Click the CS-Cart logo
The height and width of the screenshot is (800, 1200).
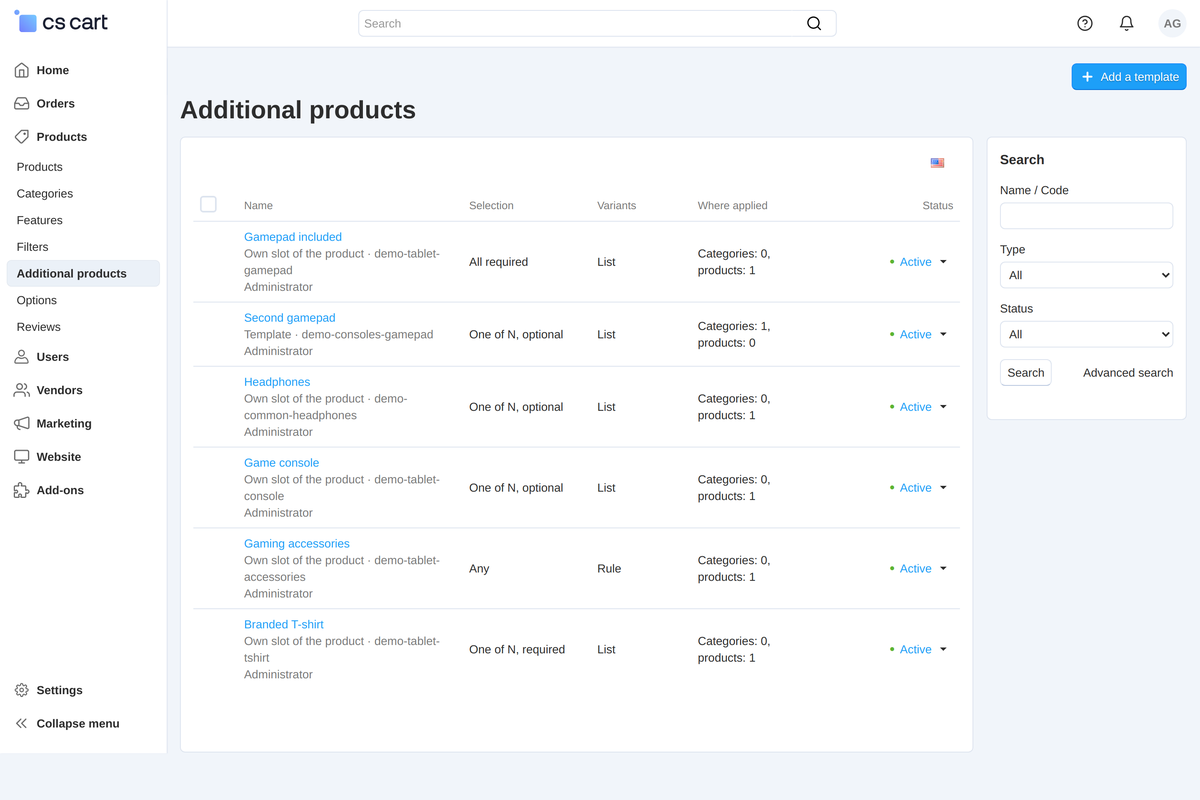62,22
